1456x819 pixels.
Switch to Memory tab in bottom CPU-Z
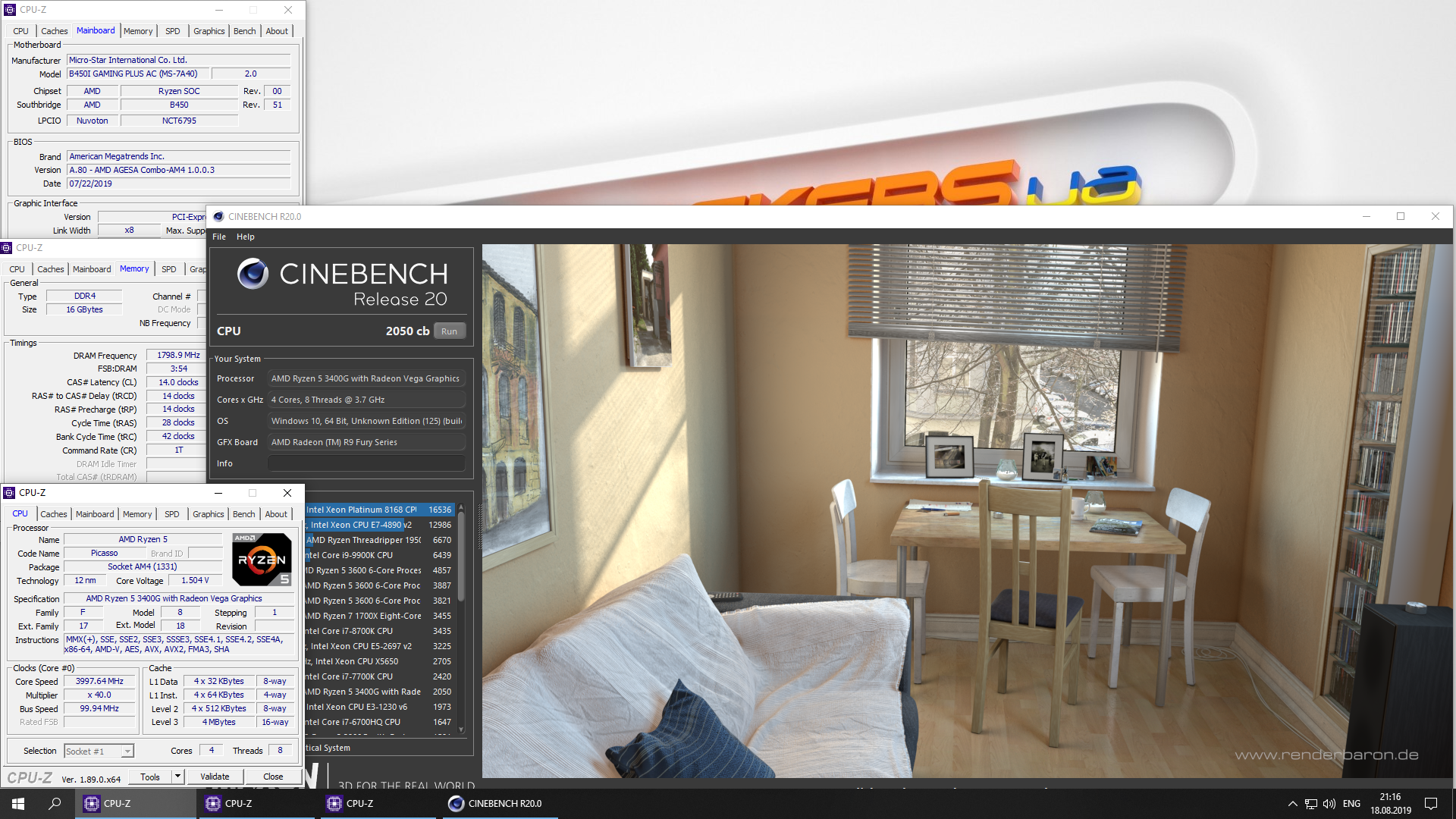click(x=137, y=514)
